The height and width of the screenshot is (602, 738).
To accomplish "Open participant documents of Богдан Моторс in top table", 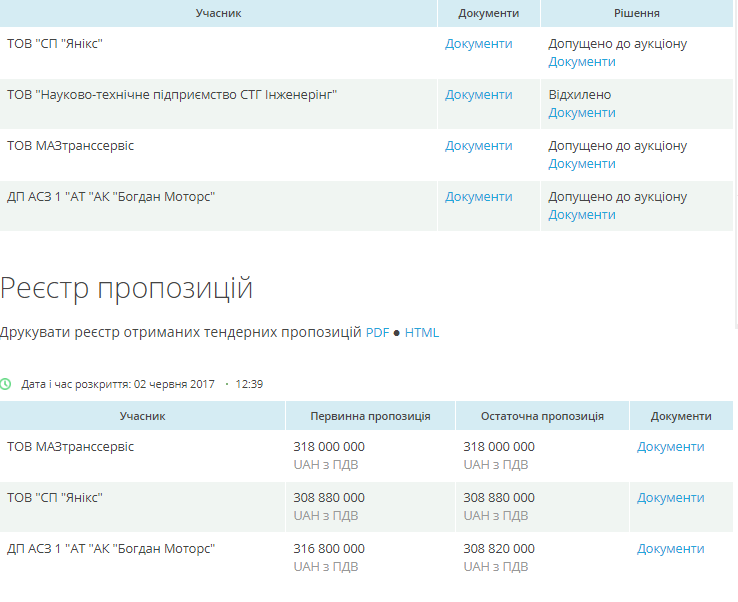I will (x=478, y=197).
